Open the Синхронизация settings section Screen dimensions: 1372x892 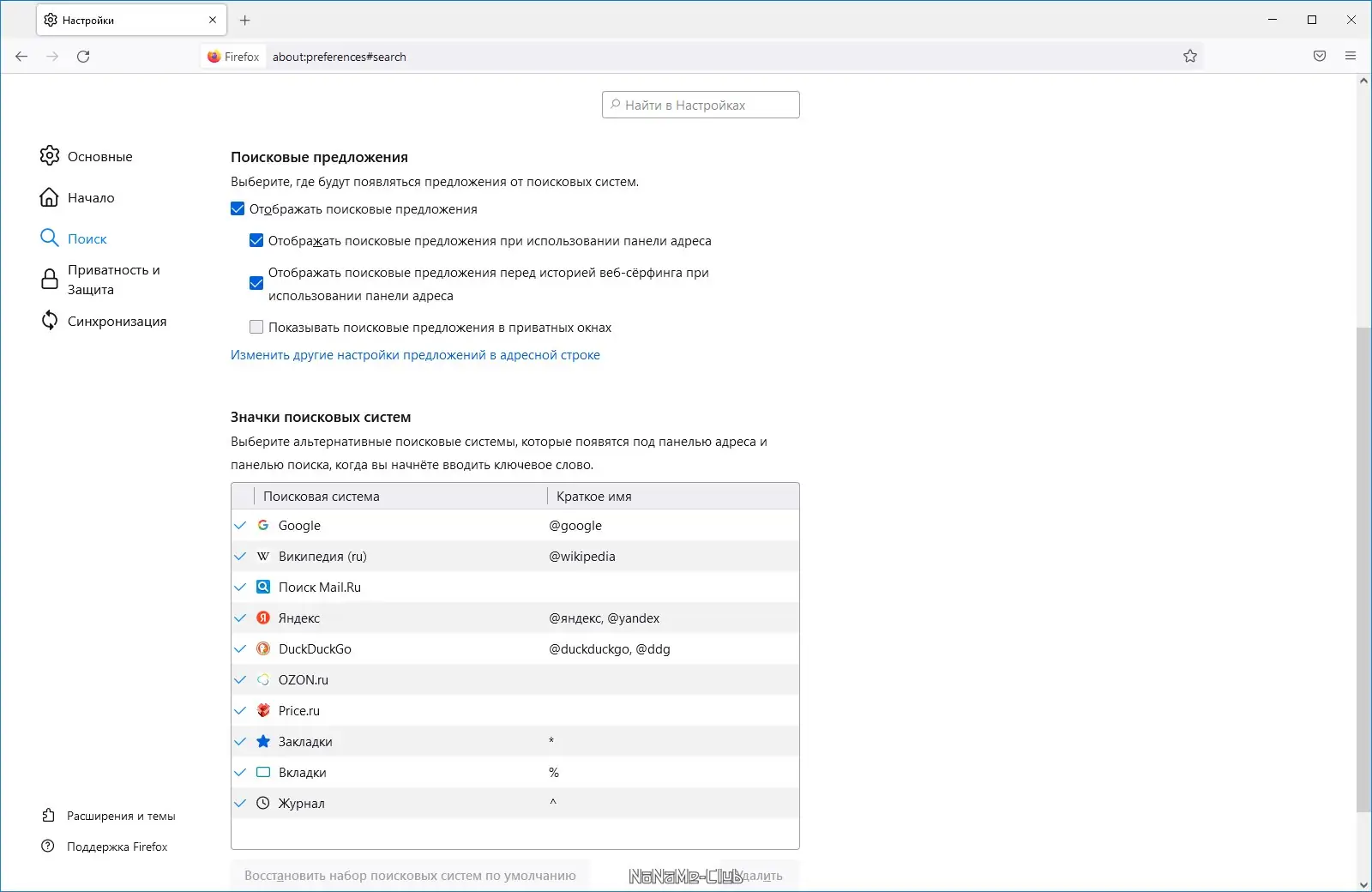(117, 322)
